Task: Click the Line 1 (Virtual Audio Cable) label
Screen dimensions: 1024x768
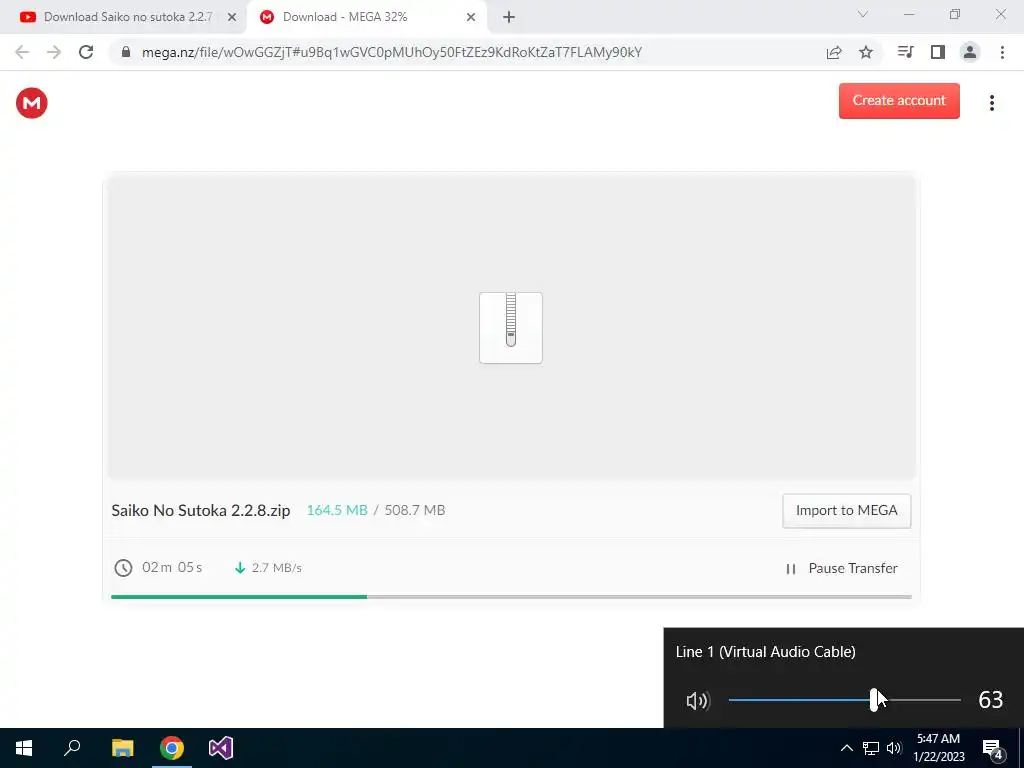Action: [x=765, y=652]
